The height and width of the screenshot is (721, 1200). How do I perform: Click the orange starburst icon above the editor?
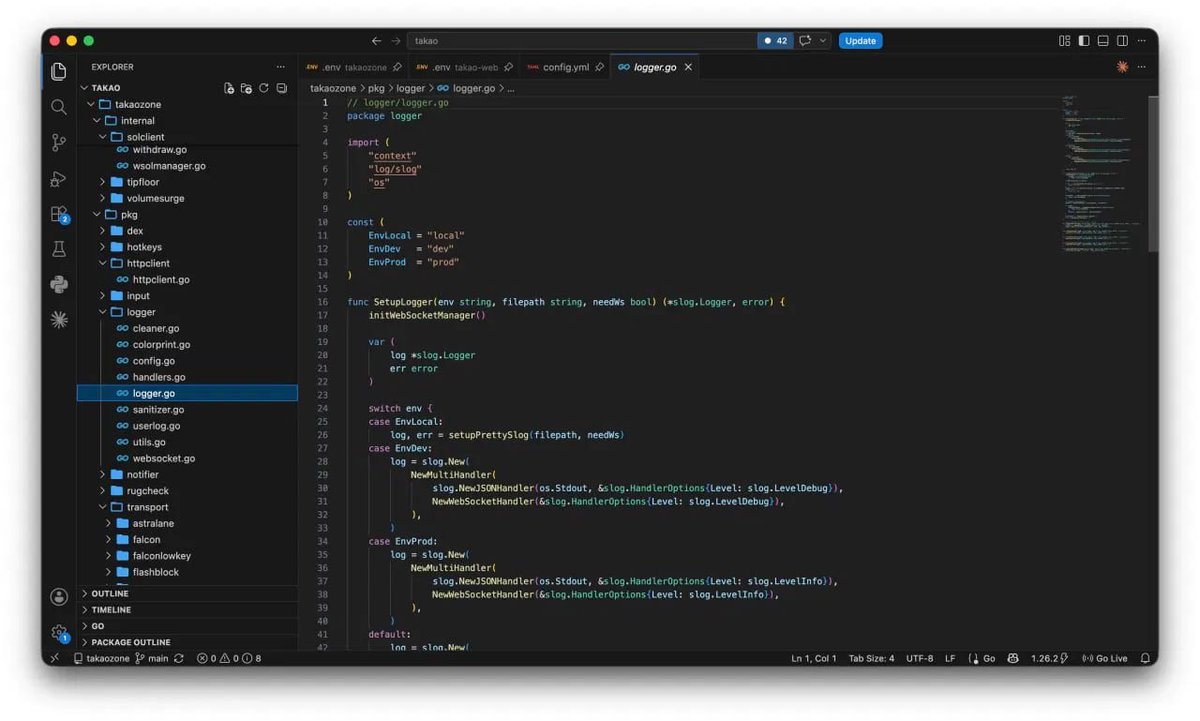pyautogui.click(x=1122, y=67)
